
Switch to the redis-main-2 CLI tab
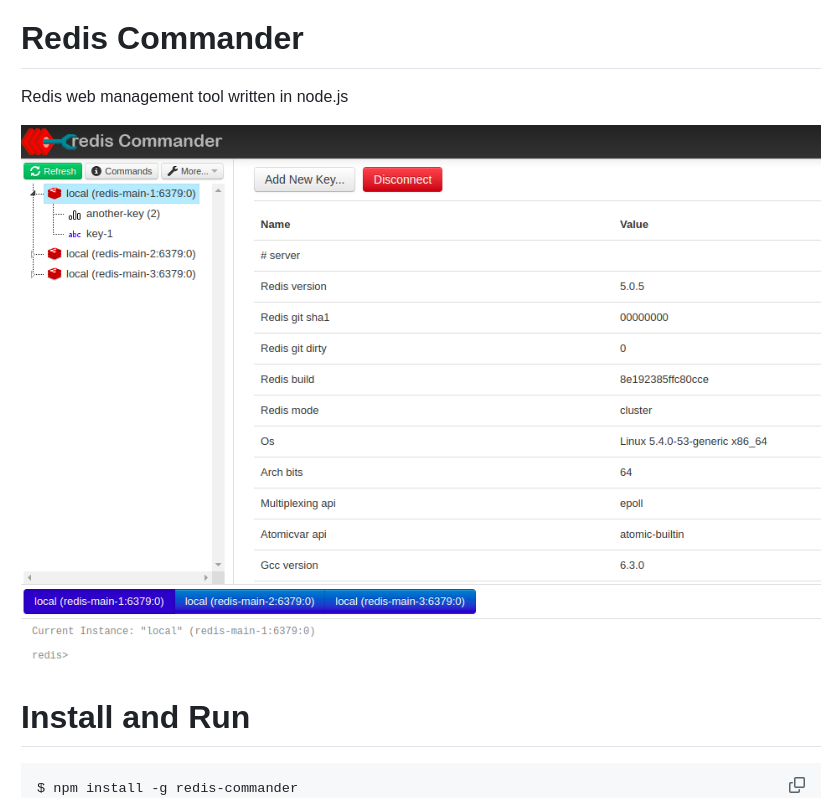249,601
